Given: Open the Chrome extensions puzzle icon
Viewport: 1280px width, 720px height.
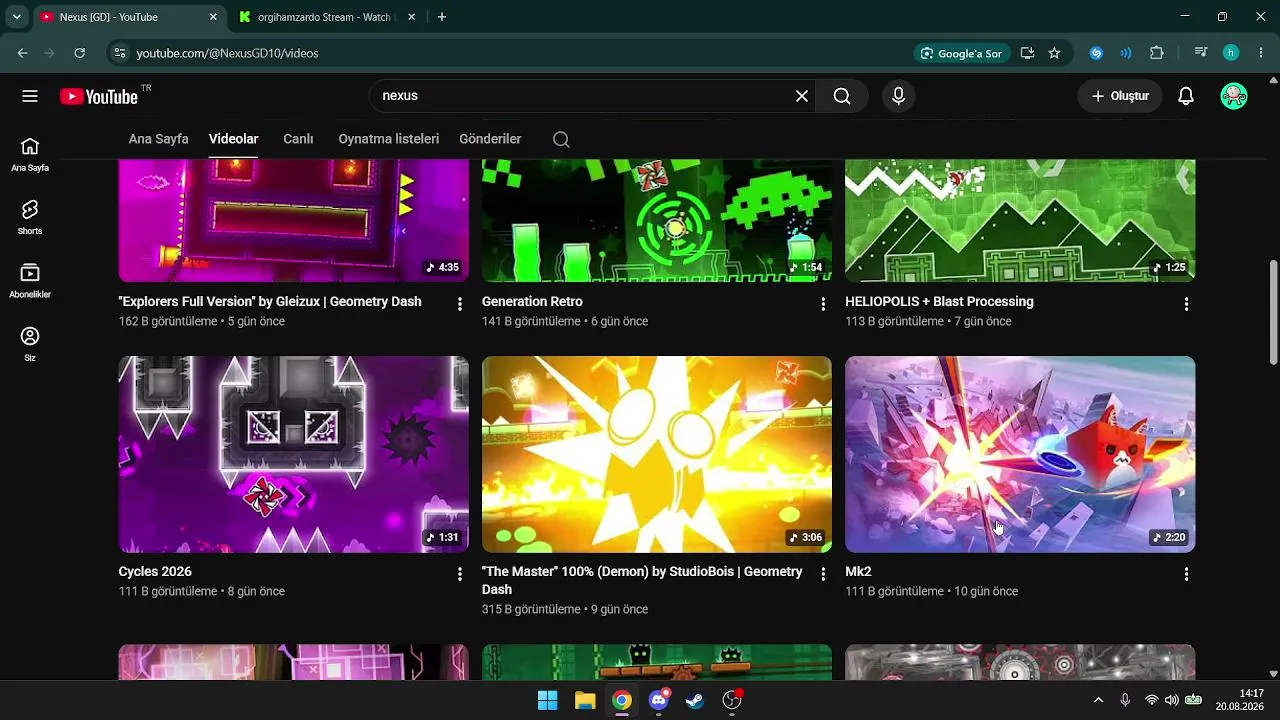Looking at the screenshot, I should [x=1157, y=53].
